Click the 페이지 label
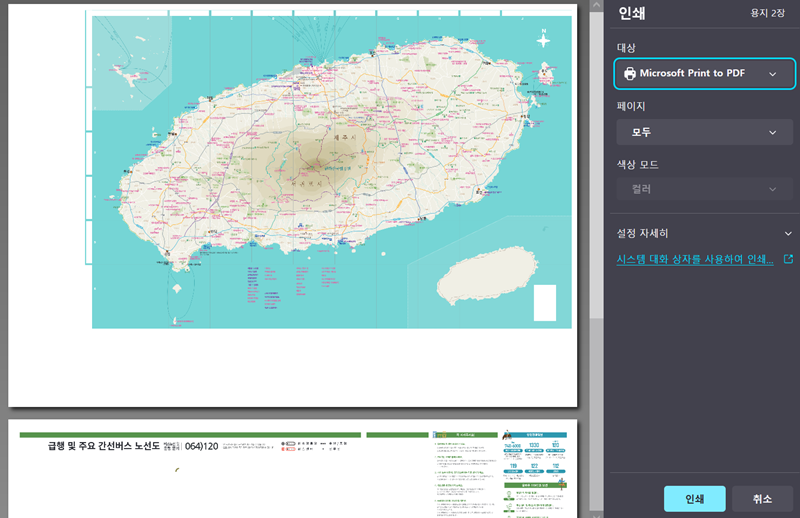Image resolution: width=800 pixels, height=518 pixels. tap(631, 106)
